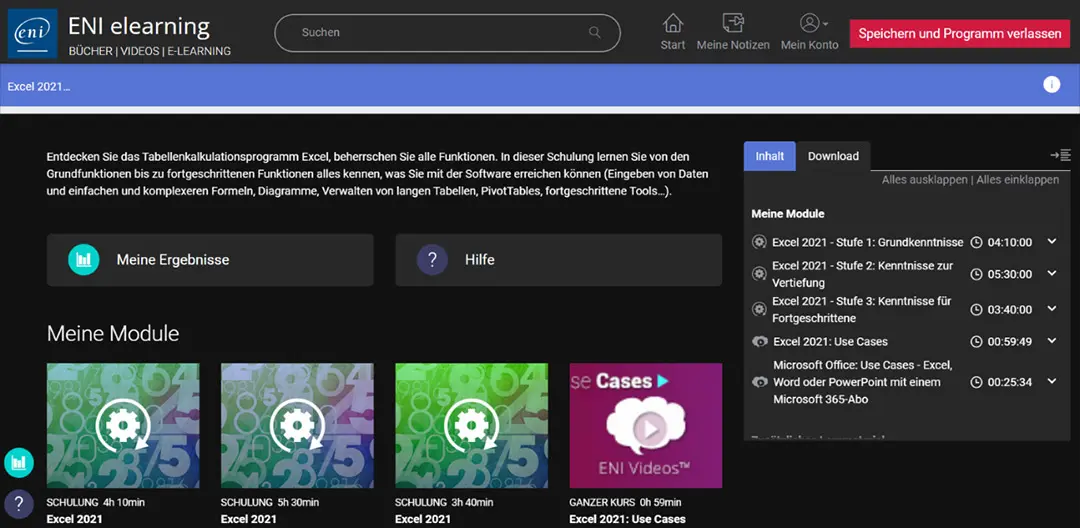
Task: Click the ENI logo in header
Action: [x=33, y=33]
